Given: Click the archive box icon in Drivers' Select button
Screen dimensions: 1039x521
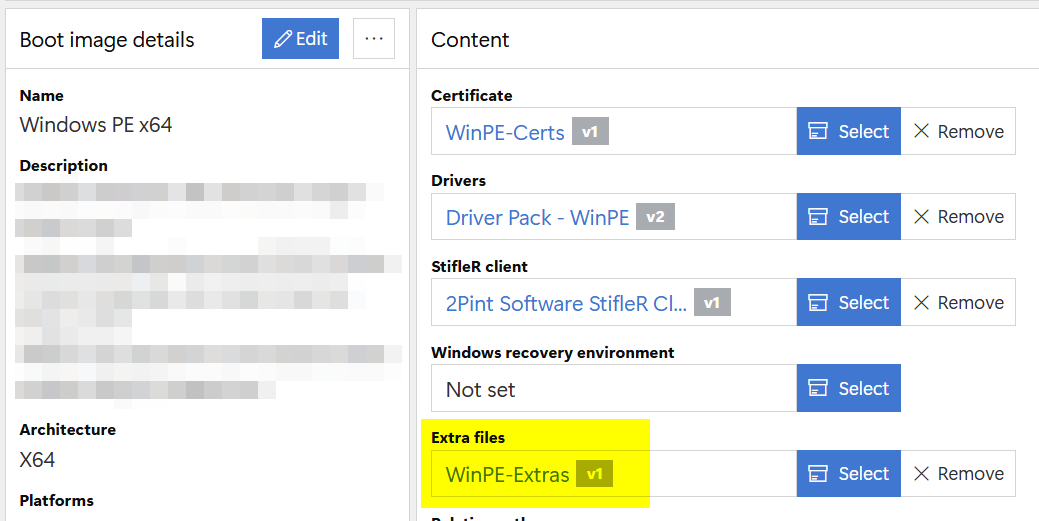Looking at the screenshot, I should 818,217.
